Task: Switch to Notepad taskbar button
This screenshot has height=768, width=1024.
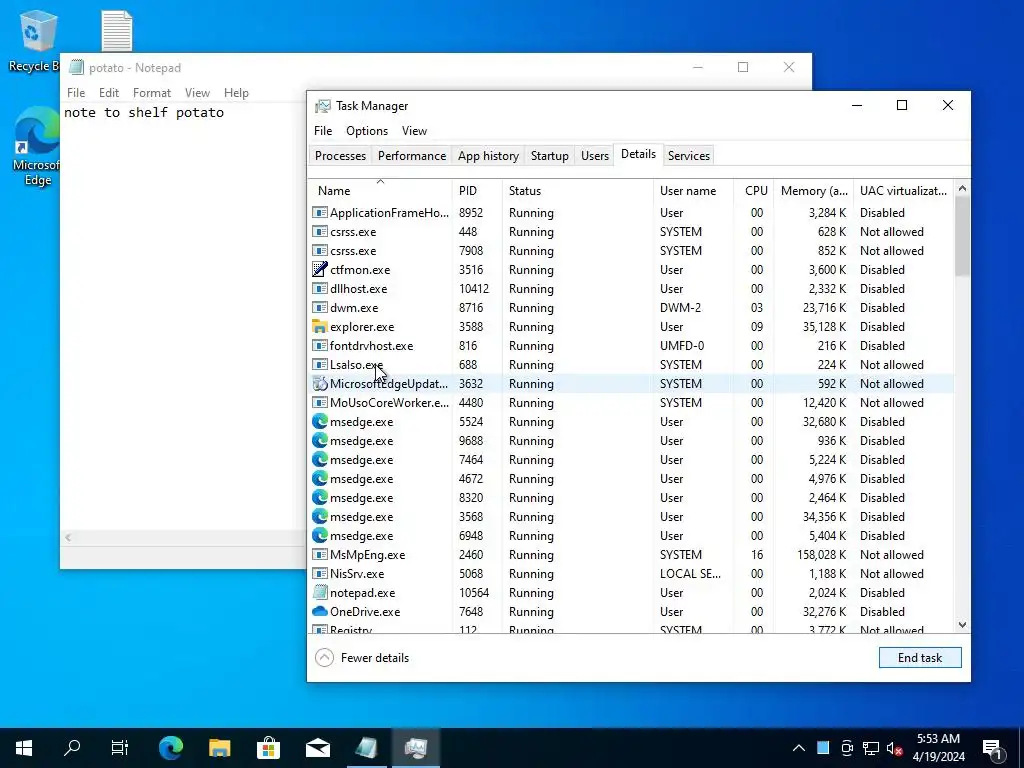Action: 367,748
